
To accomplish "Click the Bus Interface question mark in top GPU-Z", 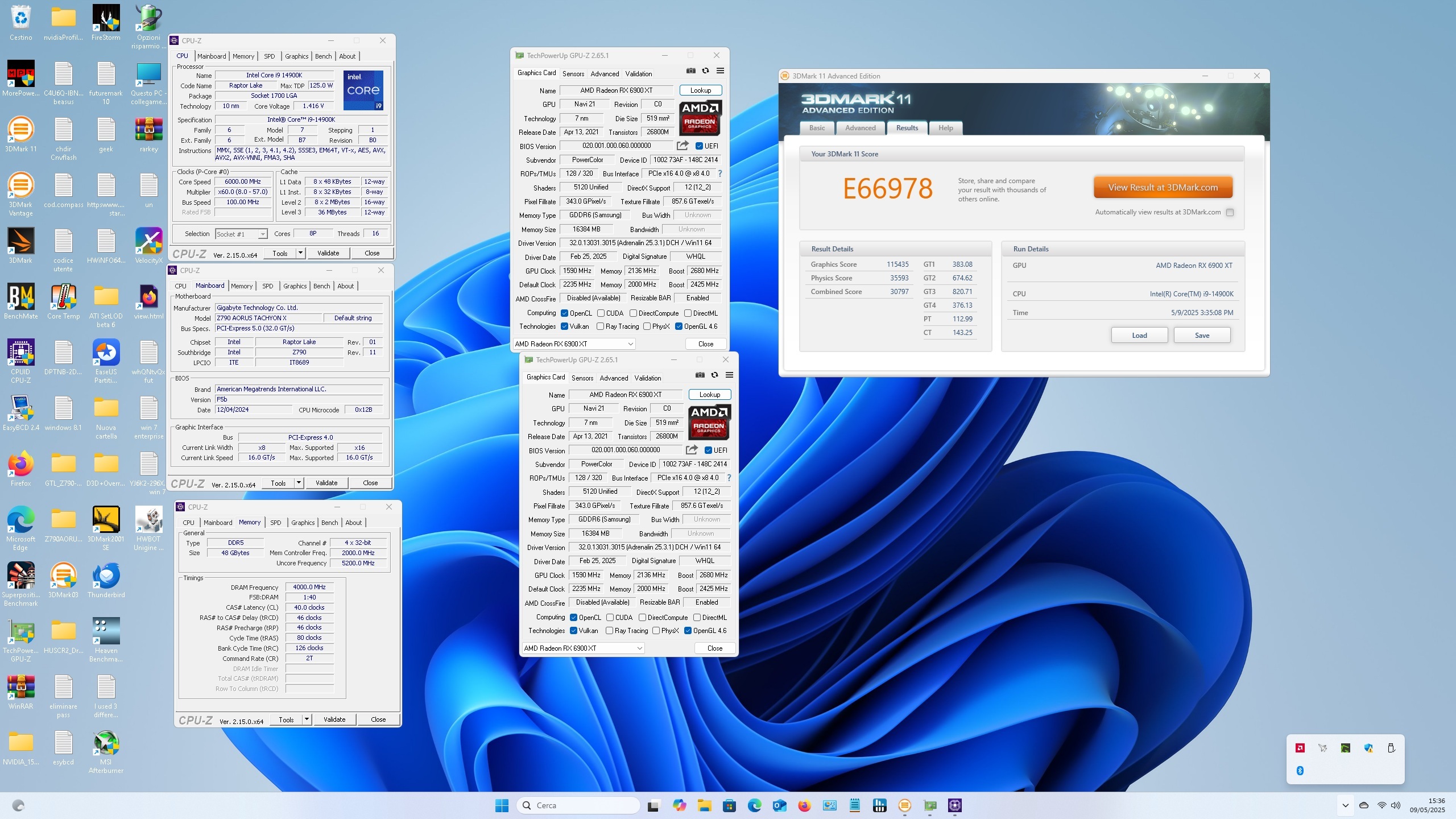I will (720, 173).
